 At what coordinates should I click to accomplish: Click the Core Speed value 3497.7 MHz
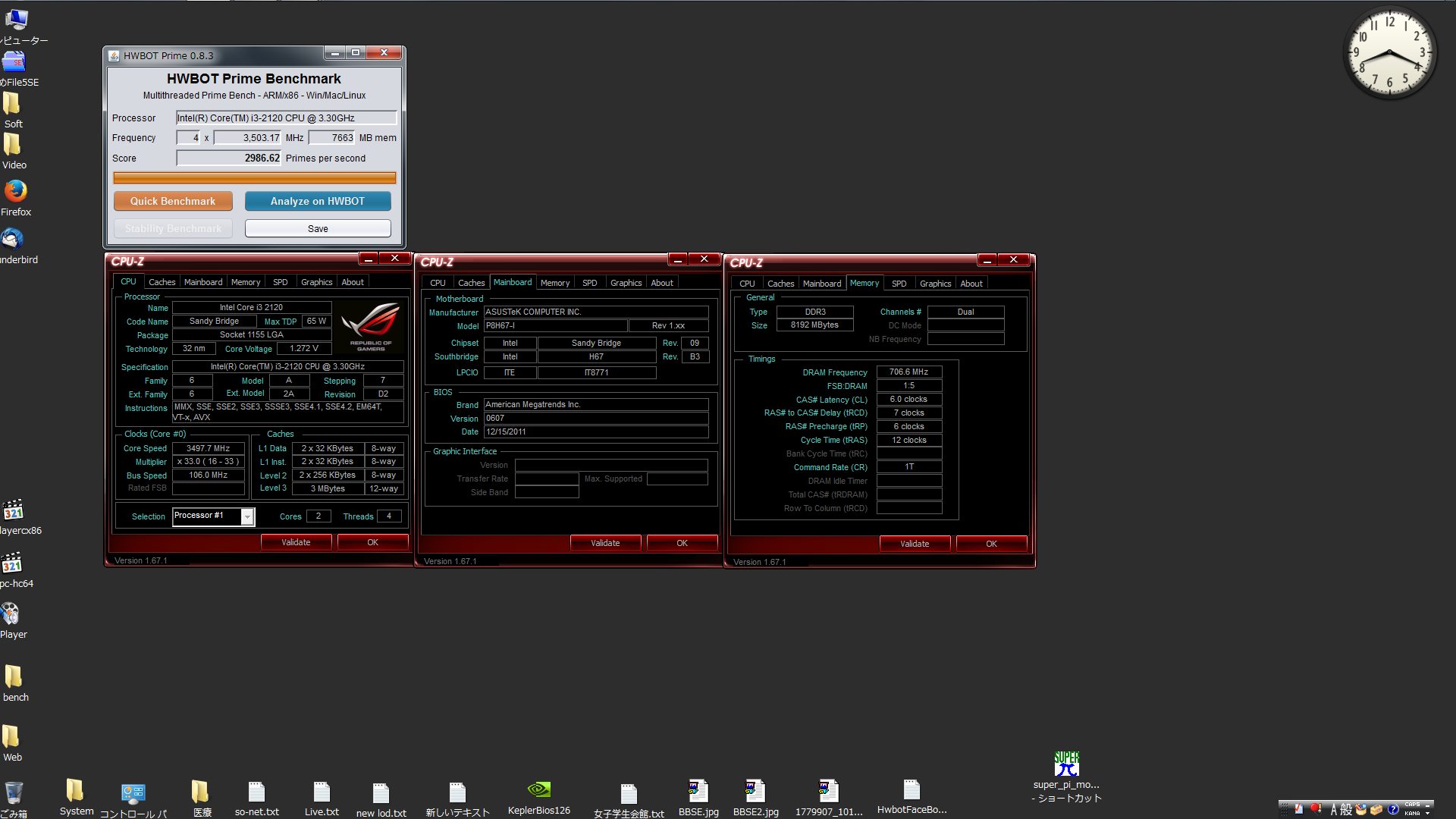coord(208,448)
